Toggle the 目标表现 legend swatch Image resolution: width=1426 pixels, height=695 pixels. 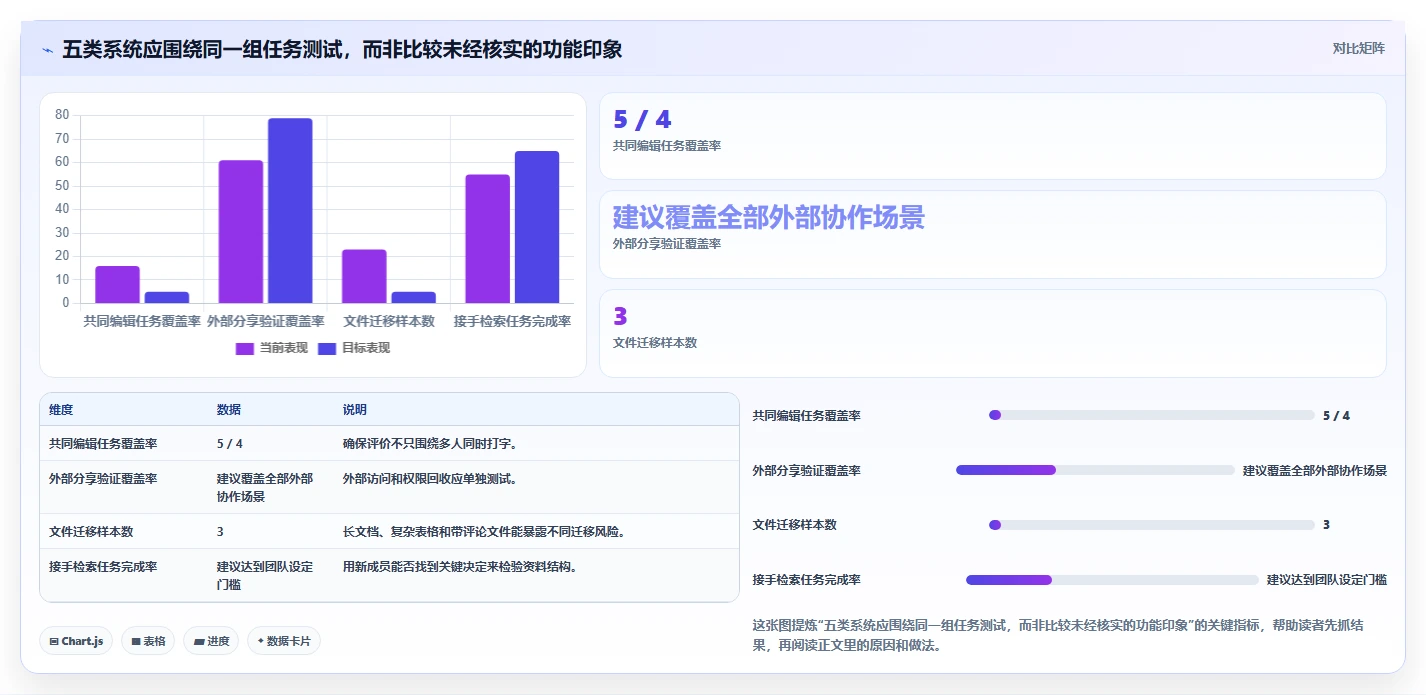[x=327, y=348]
